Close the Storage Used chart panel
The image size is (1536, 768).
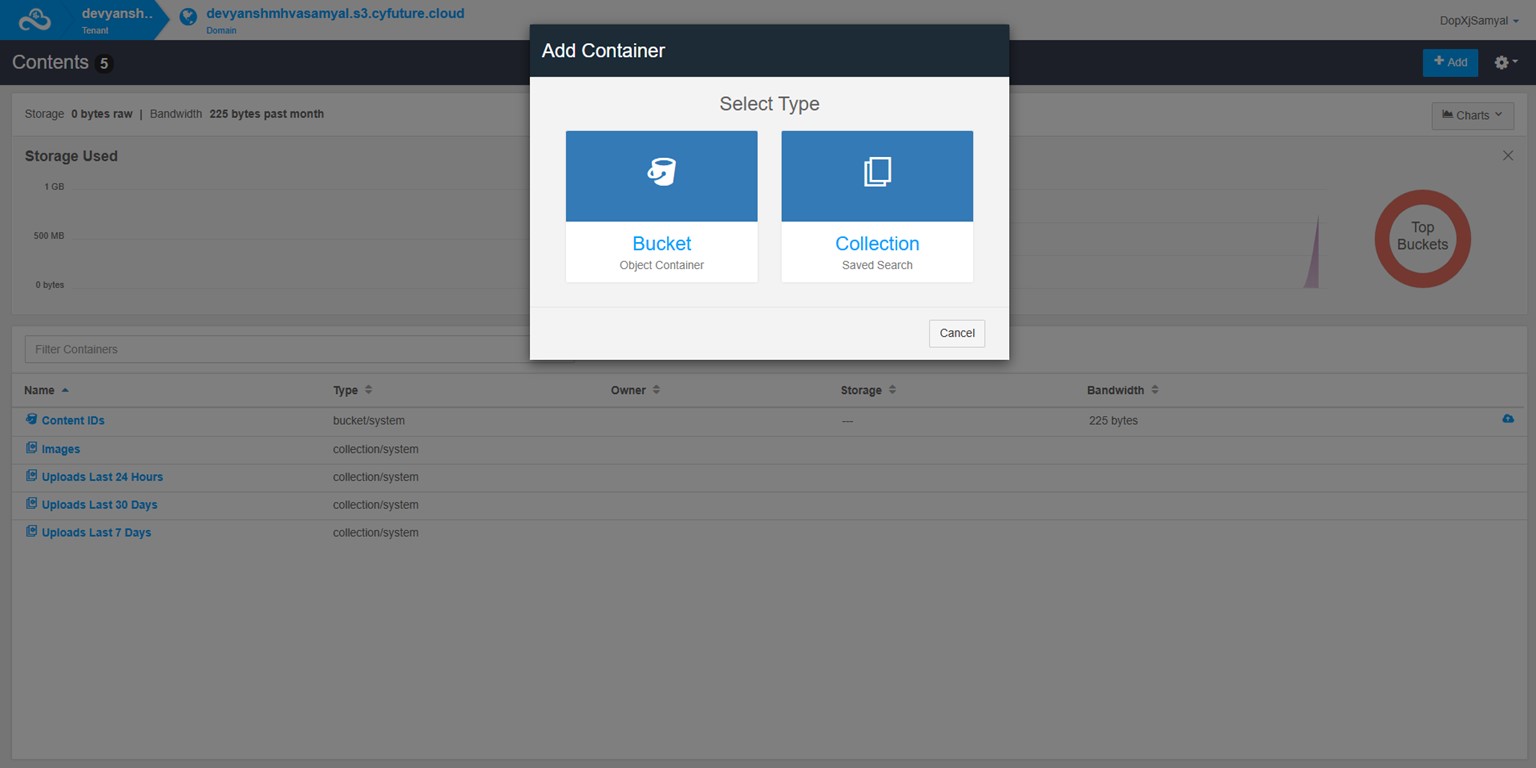pos(1508,155)
